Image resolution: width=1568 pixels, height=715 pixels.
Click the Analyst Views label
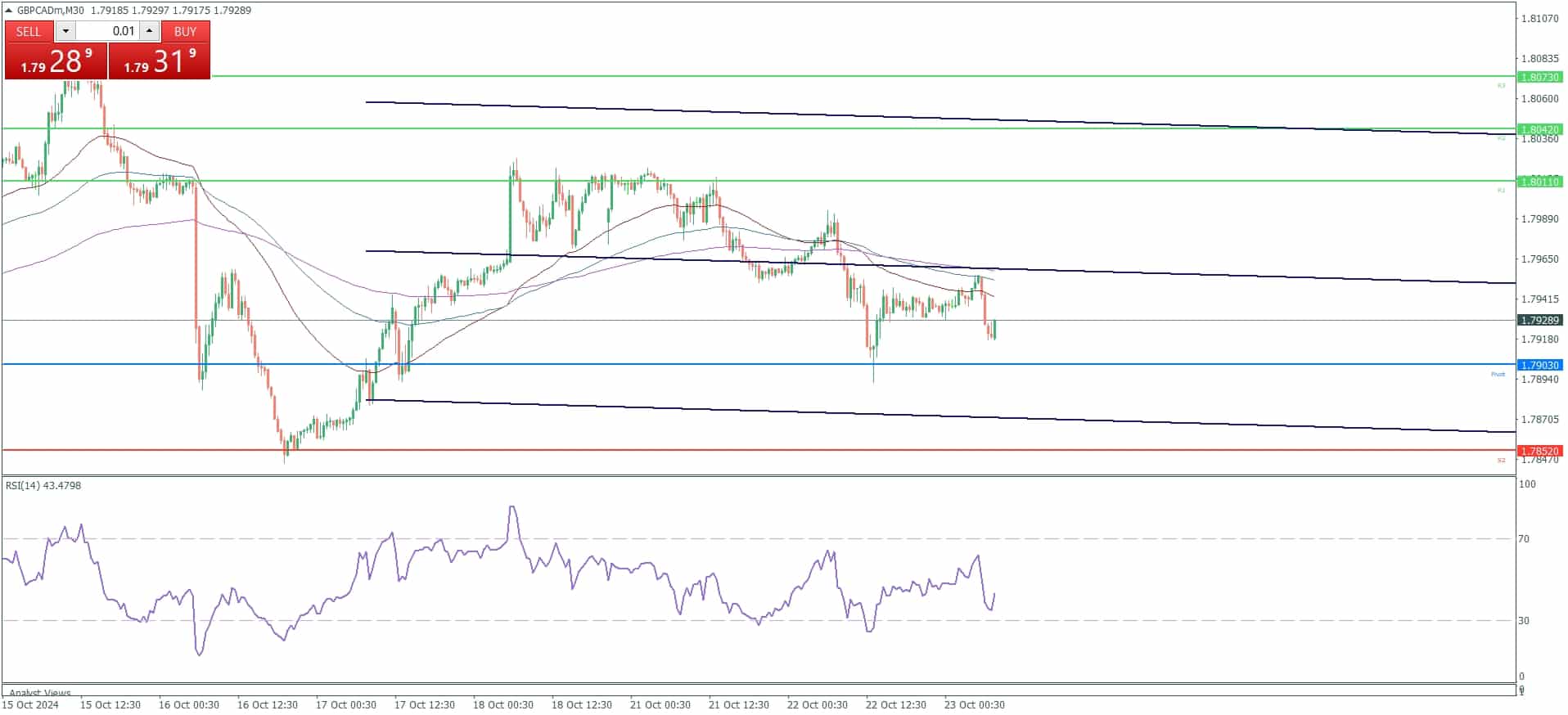[40, 693]
